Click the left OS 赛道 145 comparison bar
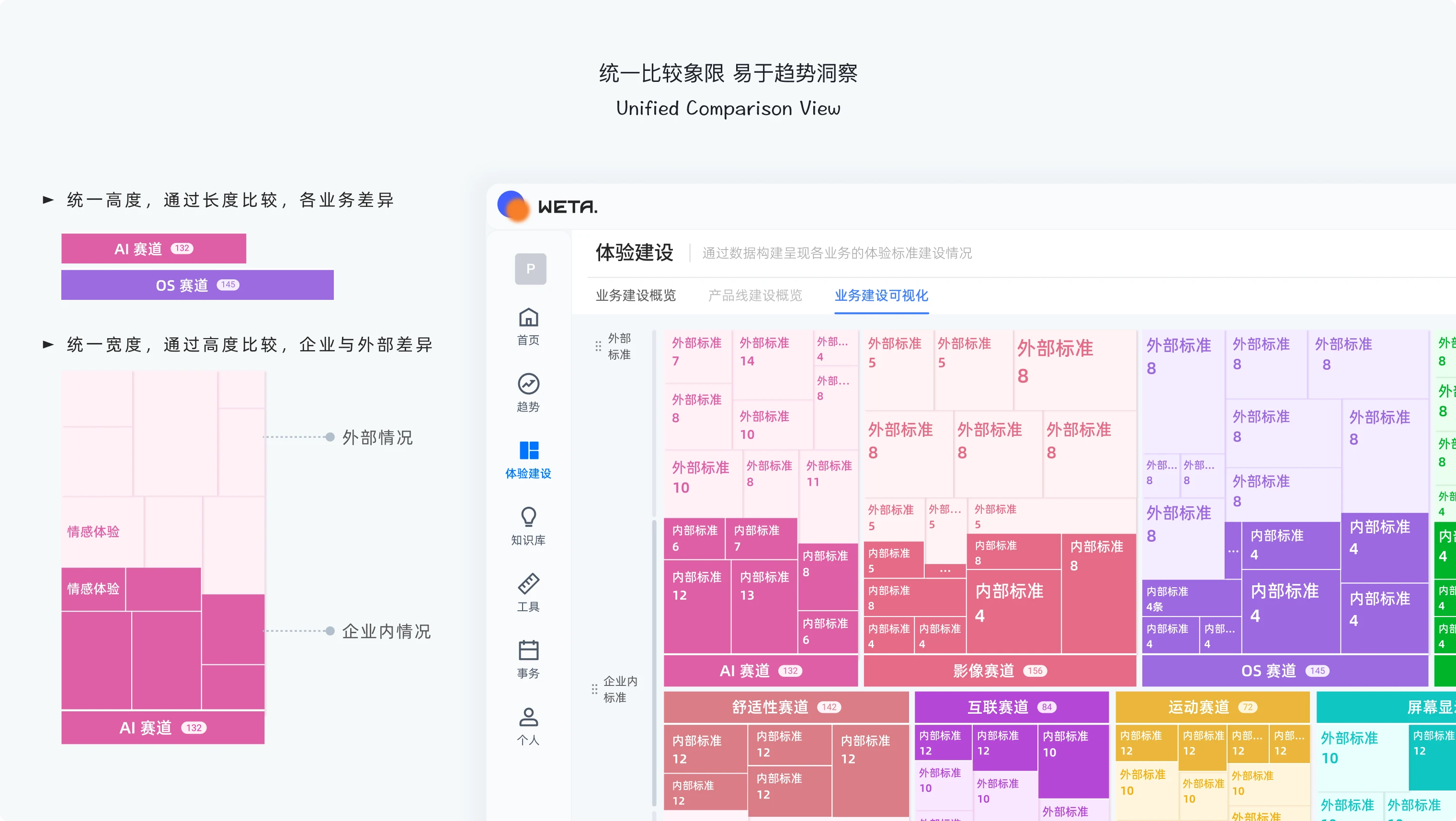 coord(197,285)
